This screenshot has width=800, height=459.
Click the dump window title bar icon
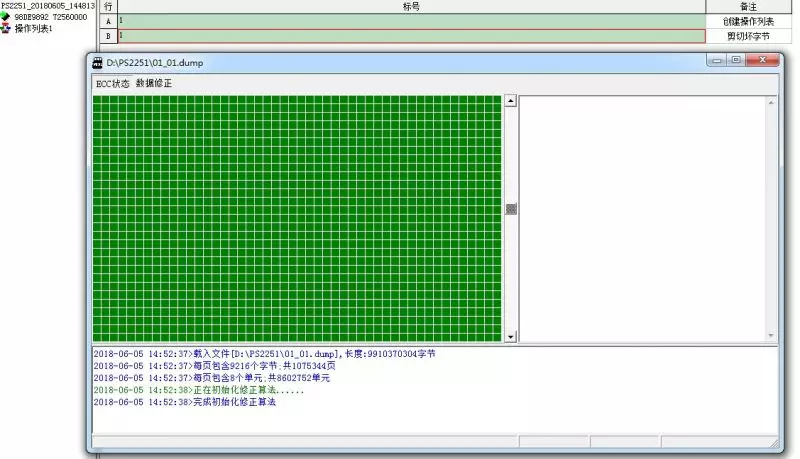coord(98,63)
